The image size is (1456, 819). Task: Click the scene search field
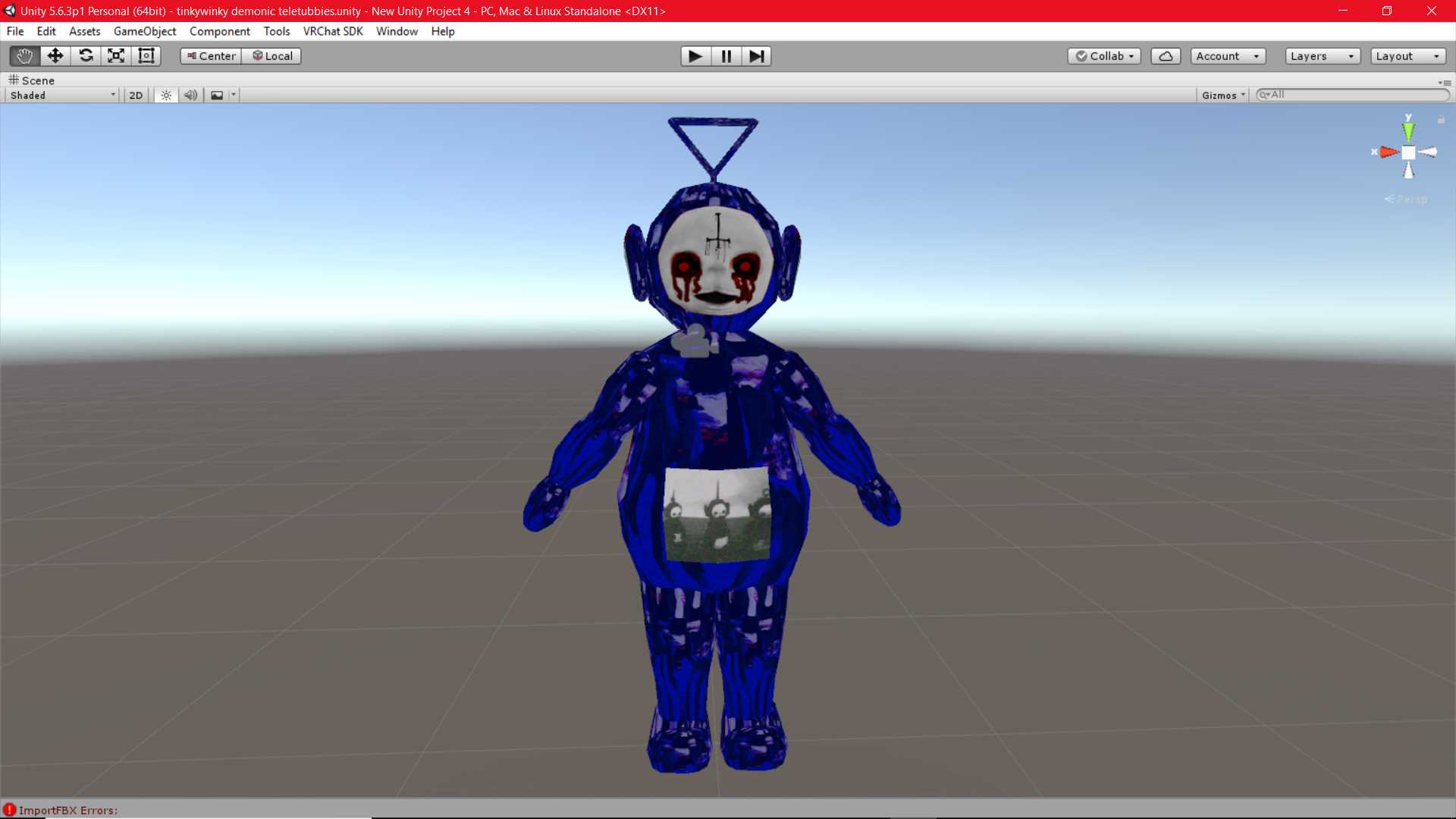tap(1357, 95)
